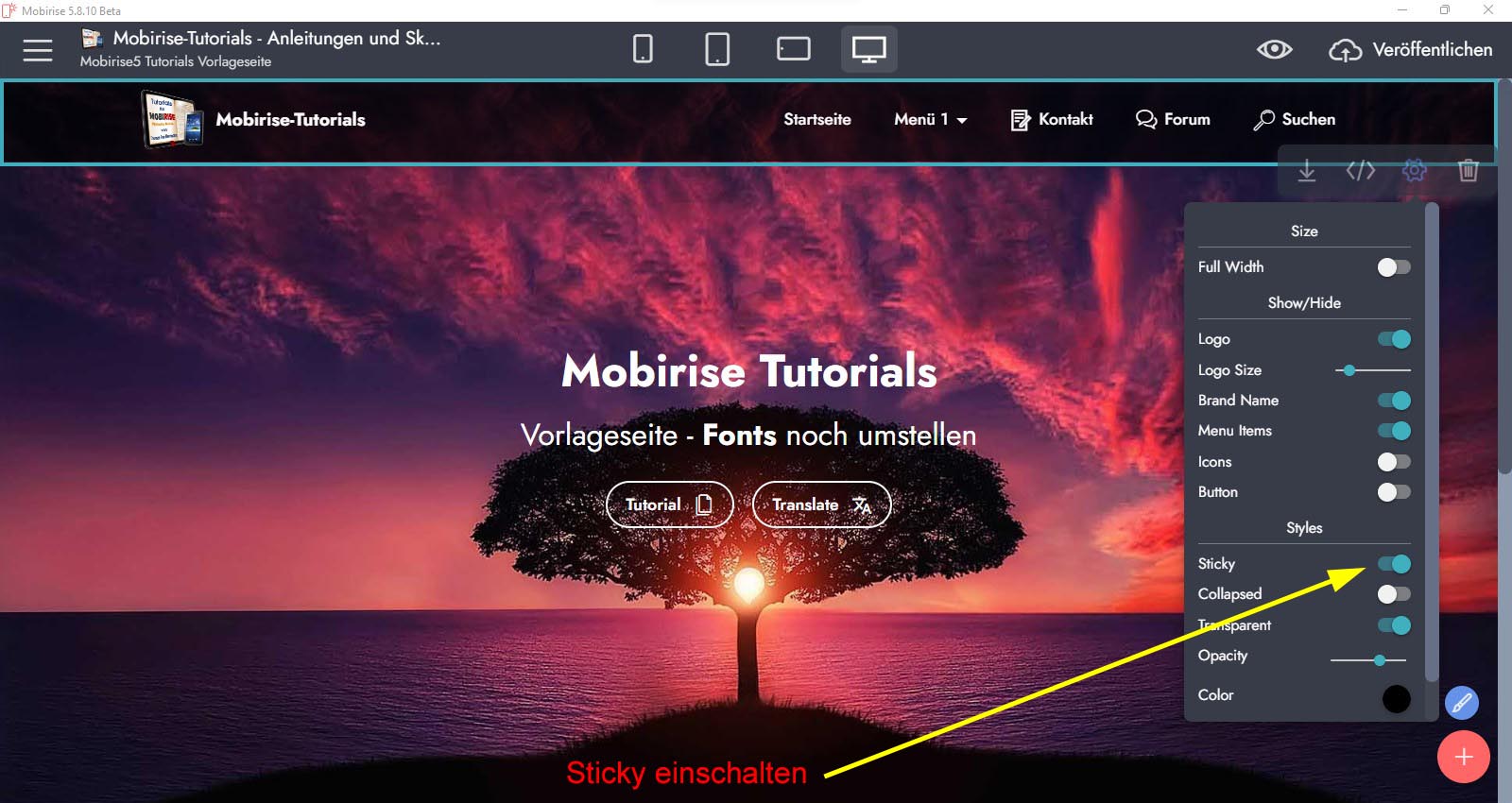
Task: Click the project title Mobirise-Tutorials - Anleitungen
Action: 277,38
